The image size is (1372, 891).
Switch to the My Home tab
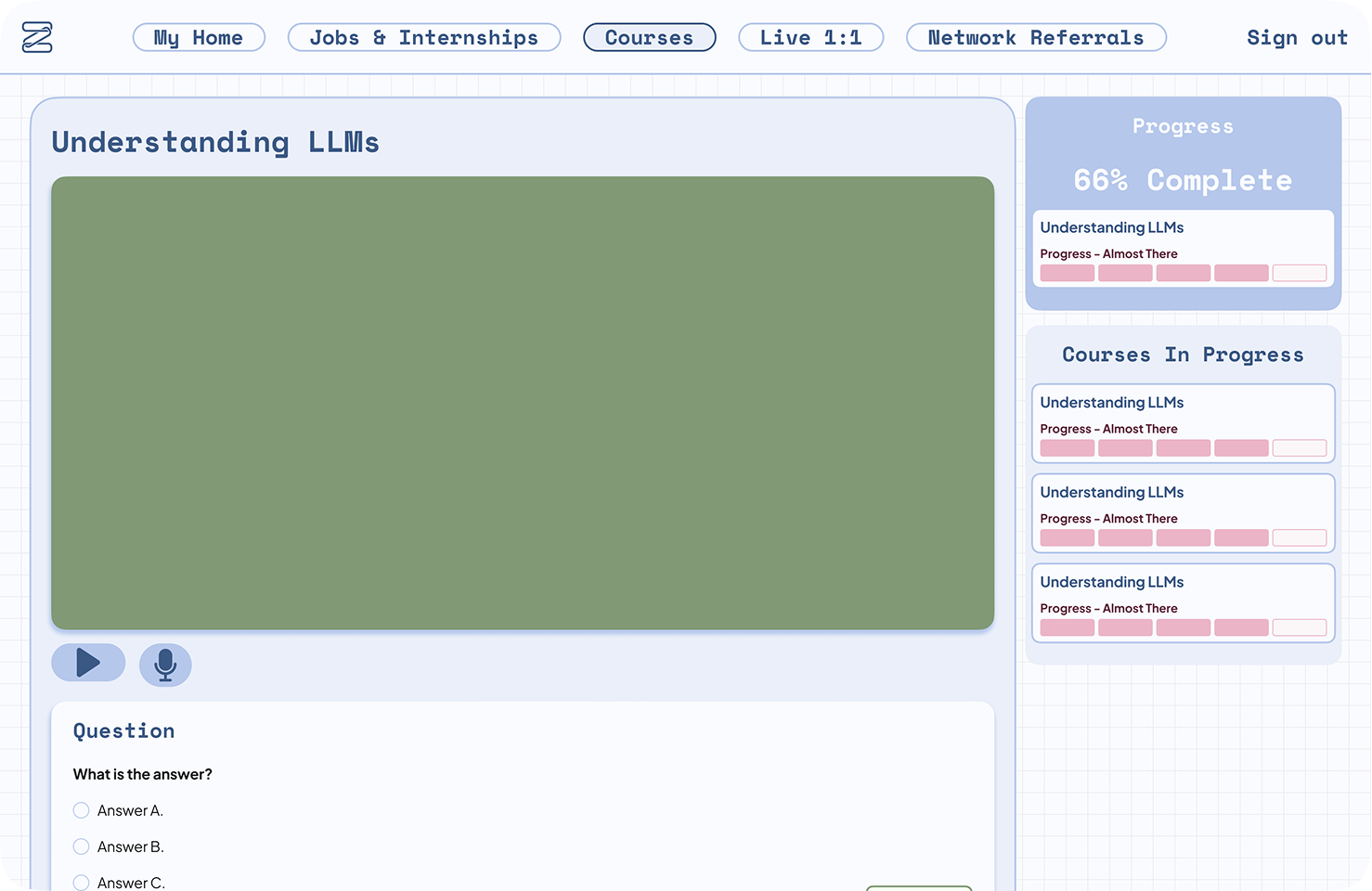coord(199,37)
